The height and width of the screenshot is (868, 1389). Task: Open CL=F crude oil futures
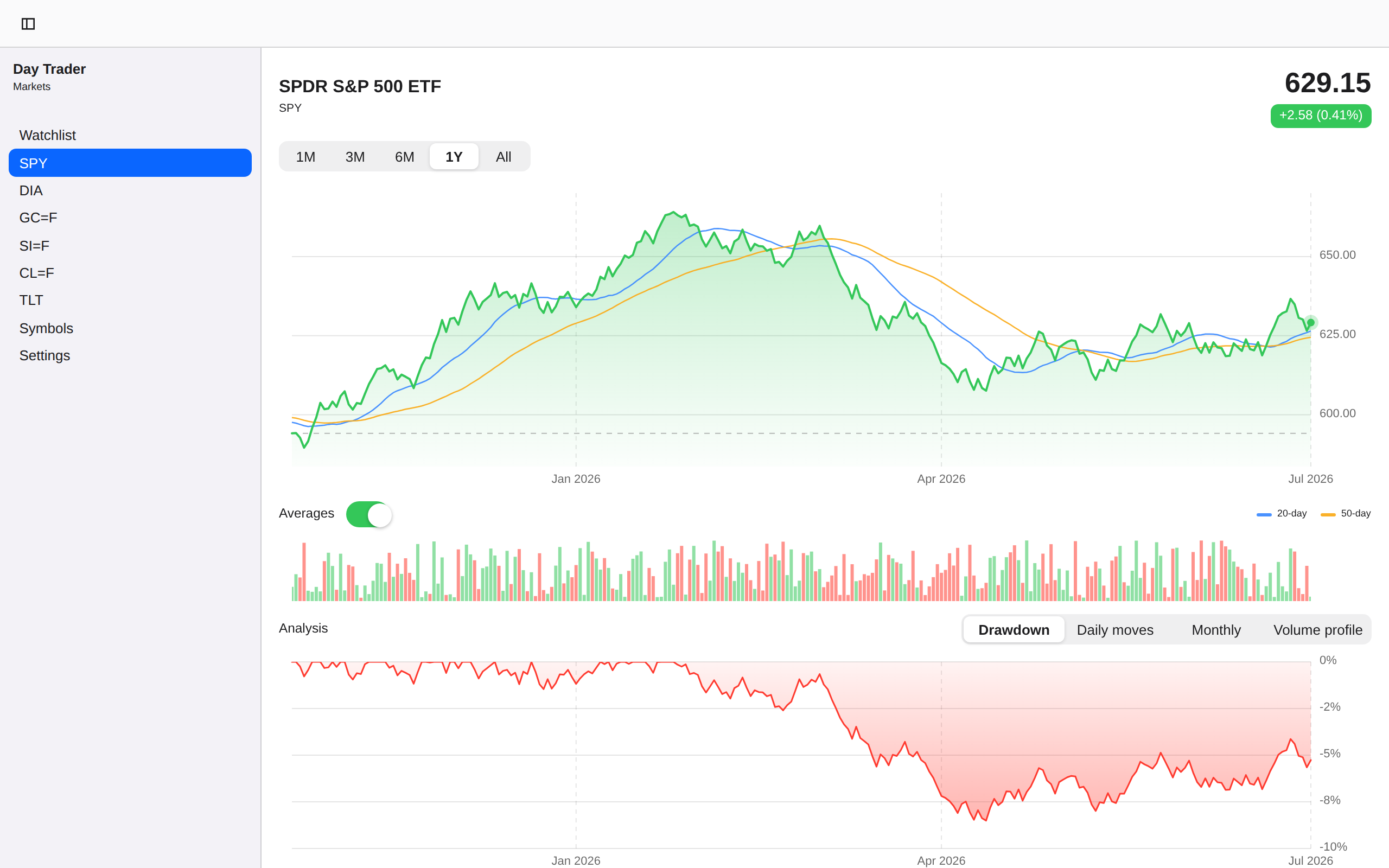click(x=130, y=273)
